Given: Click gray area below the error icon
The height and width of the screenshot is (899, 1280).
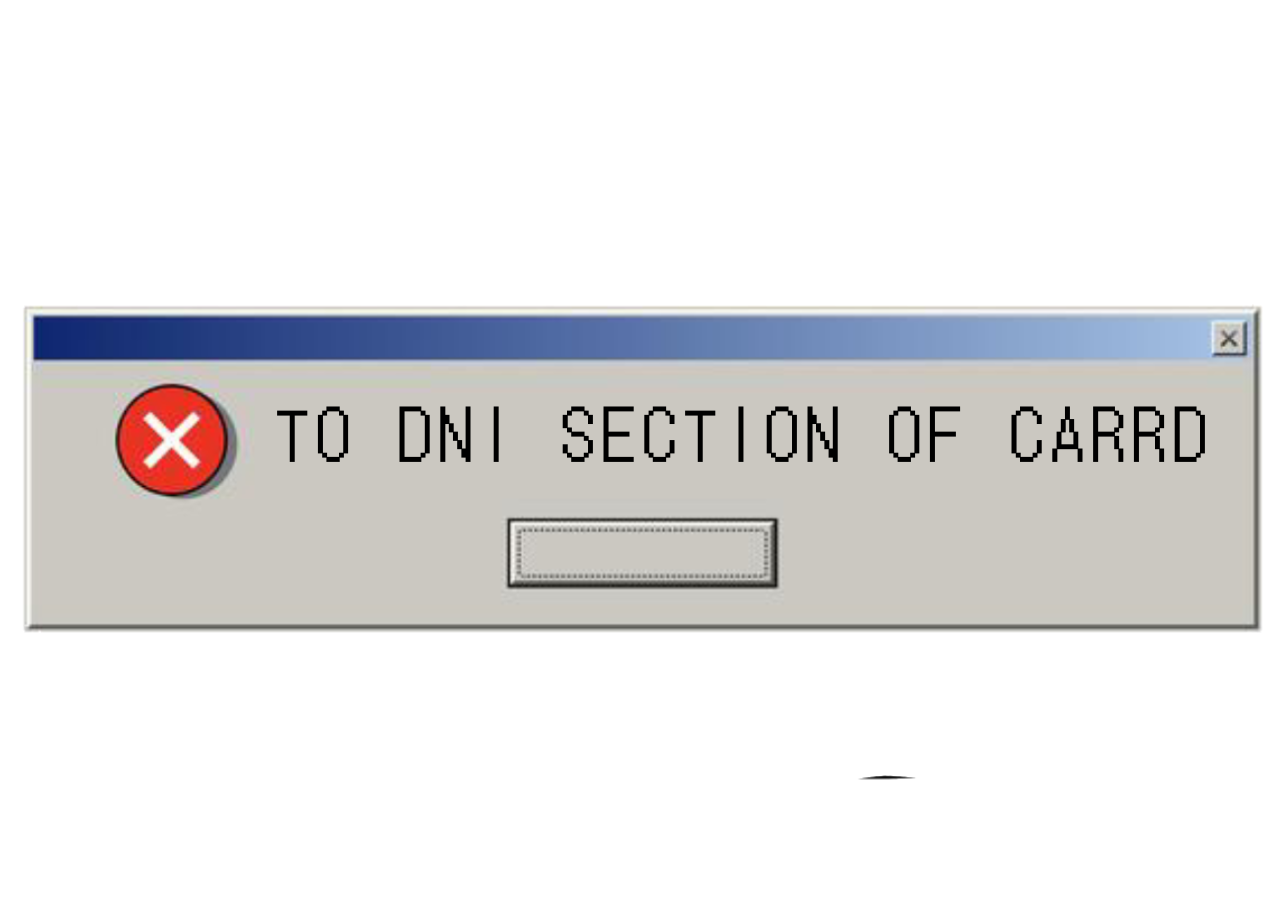Looking at the screenshot, I should point(171,555).
